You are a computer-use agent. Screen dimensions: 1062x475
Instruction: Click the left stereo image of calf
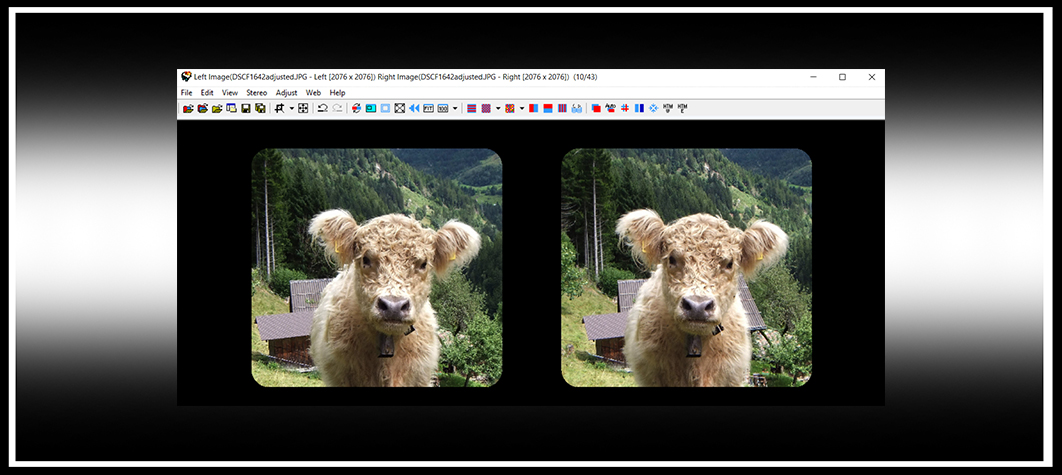point(376,267)
